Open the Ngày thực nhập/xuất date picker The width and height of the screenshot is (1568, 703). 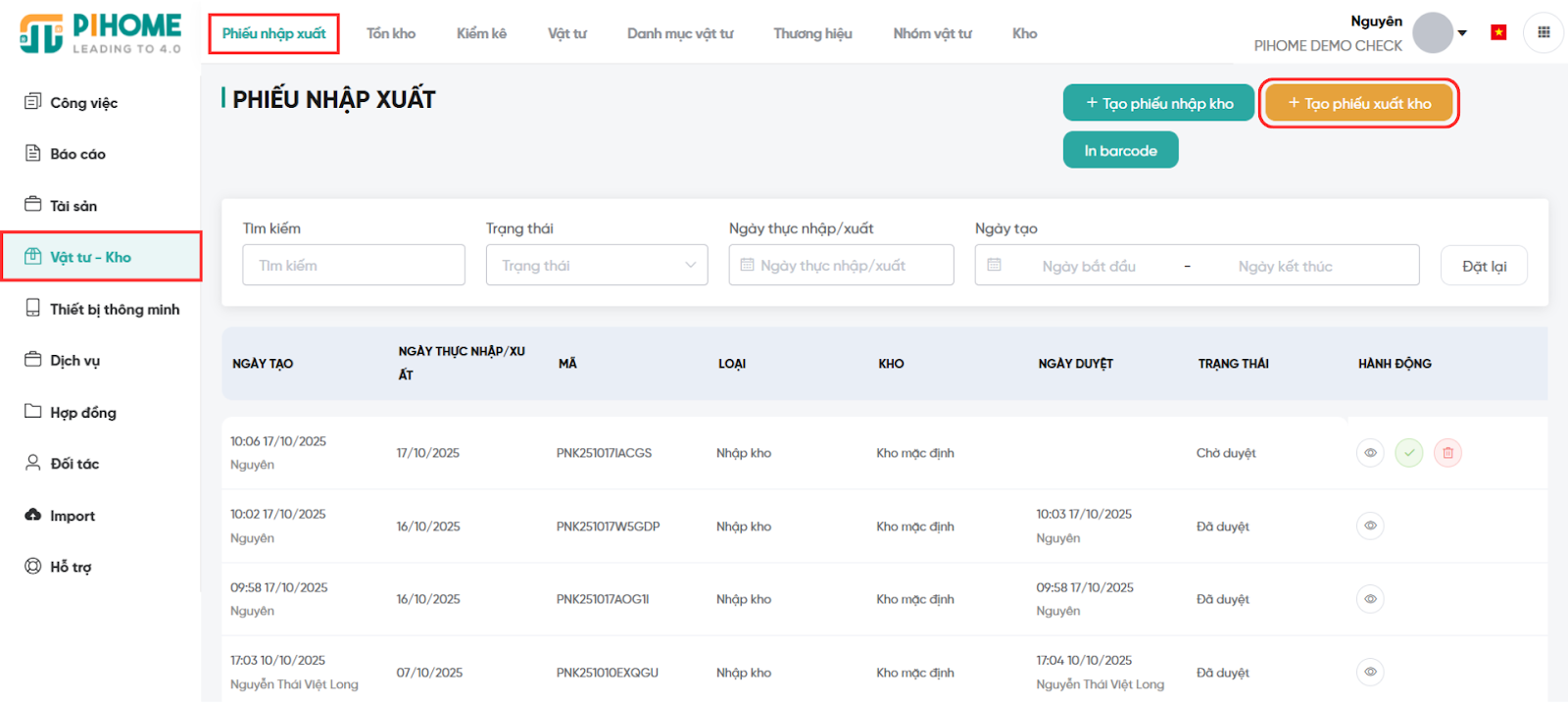click(841, 266)
